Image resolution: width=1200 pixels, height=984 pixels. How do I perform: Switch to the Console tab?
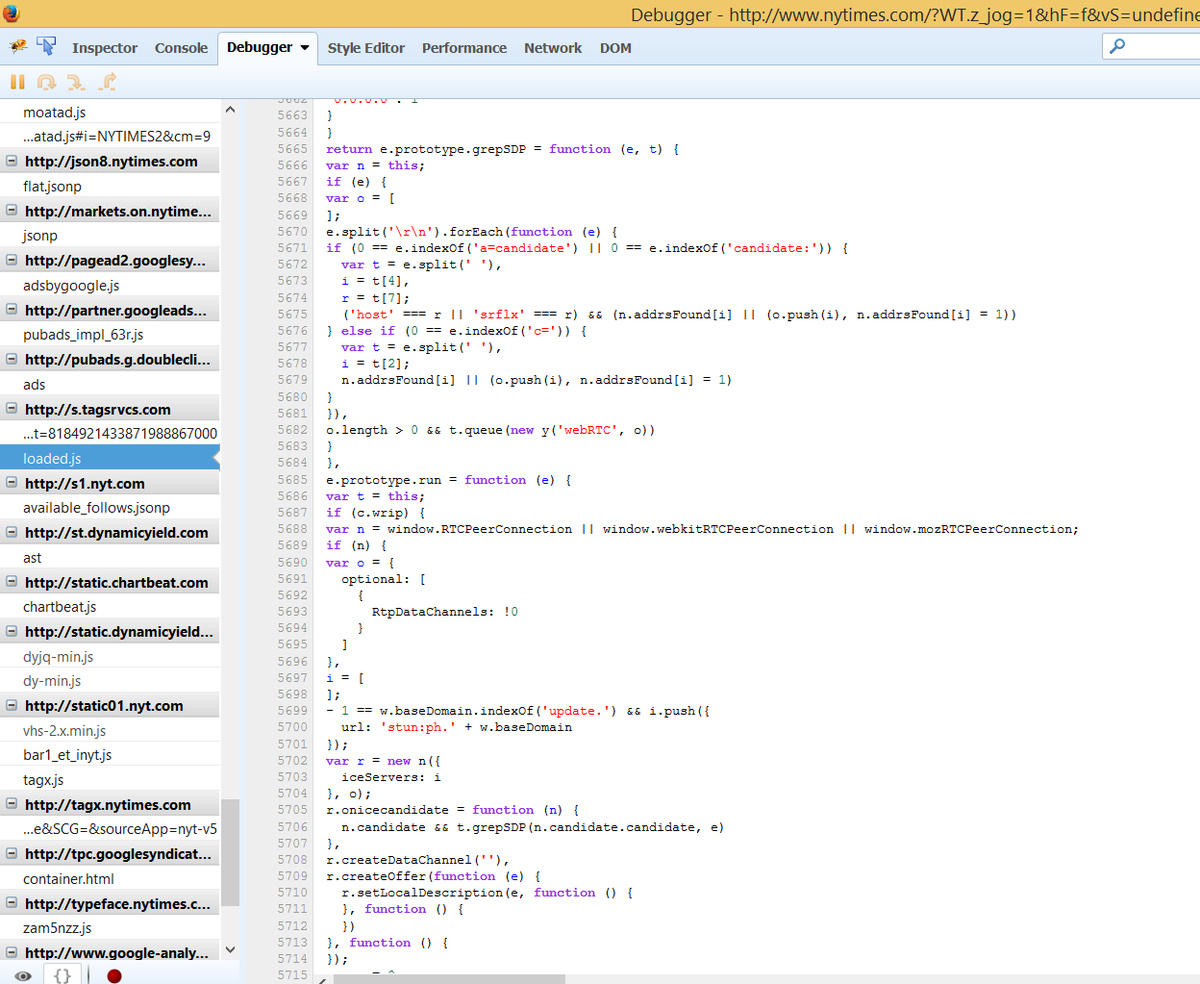181,48
